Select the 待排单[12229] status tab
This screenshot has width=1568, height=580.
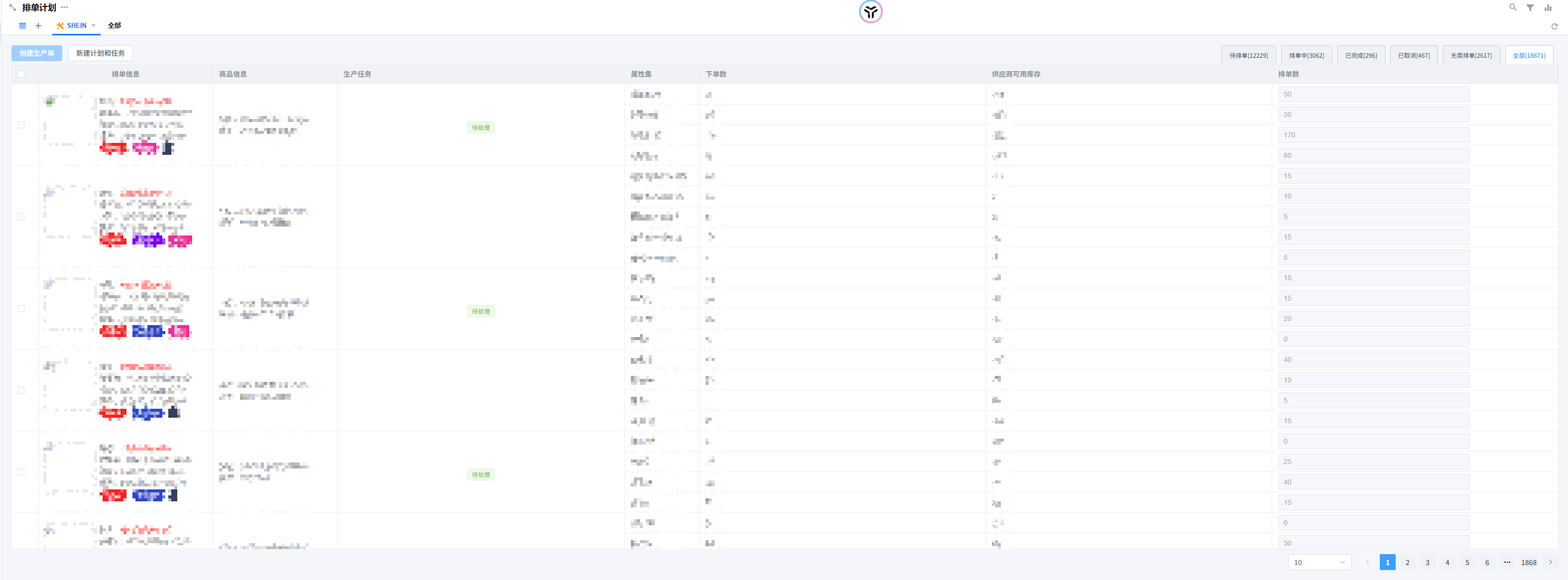(1248, 55)
